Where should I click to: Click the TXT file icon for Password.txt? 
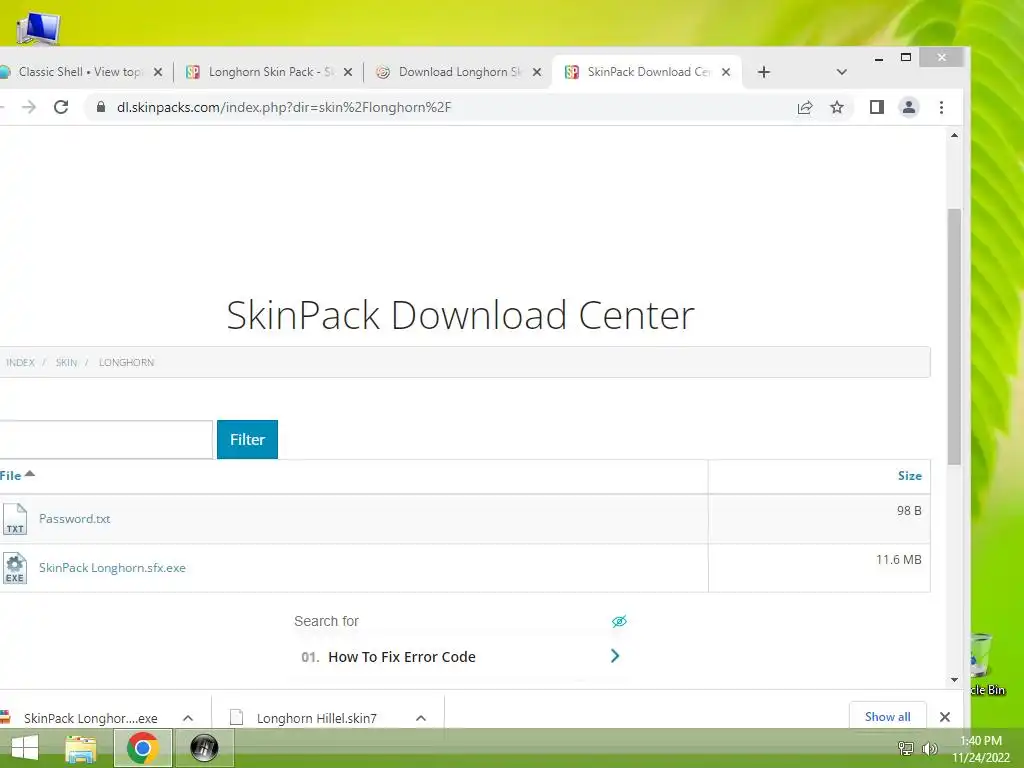click(14, 519)
